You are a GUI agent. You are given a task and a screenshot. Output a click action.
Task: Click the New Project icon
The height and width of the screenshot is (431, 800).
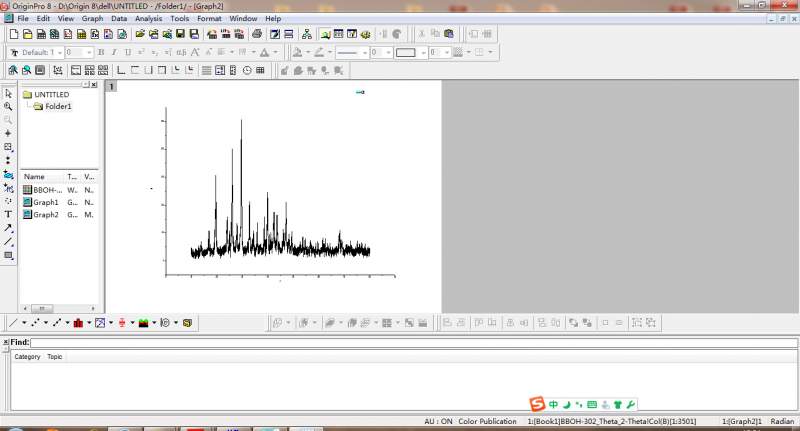click(13, 34)
